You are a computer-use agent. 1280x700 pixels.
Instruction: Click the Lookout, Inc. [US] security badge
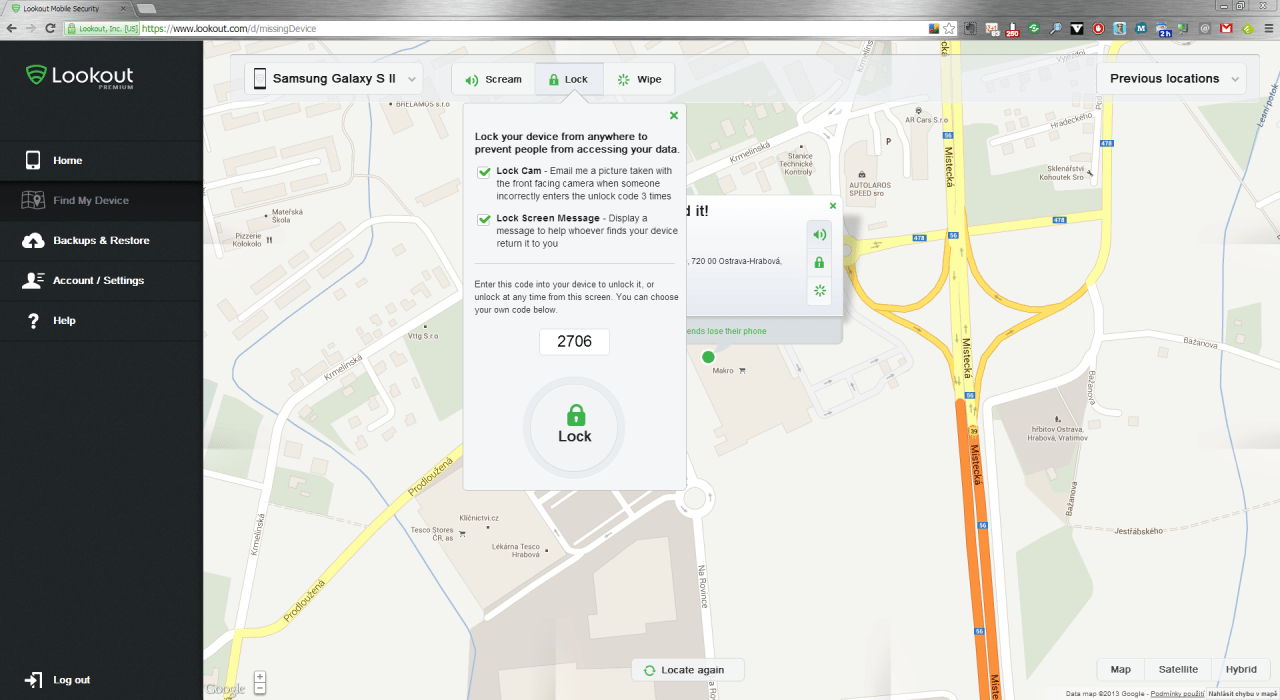[103, 29]
